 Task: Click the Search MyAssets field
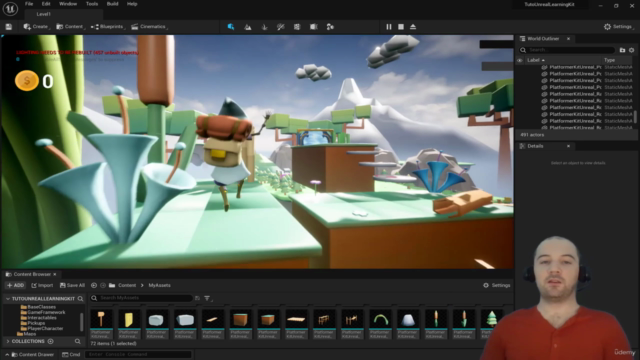(141, 298)
